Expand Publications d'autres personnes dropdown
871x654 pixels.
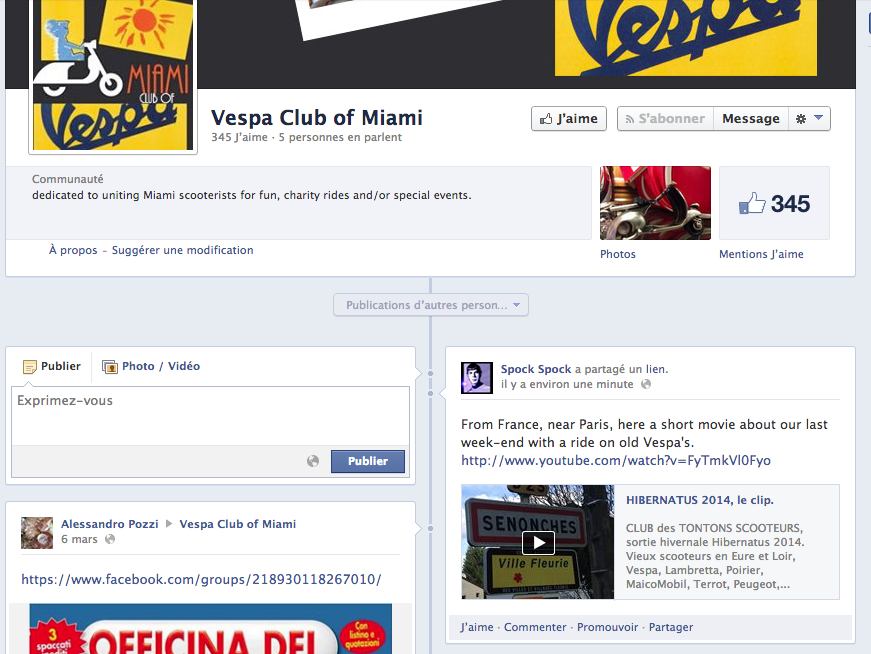coord(431,305)
